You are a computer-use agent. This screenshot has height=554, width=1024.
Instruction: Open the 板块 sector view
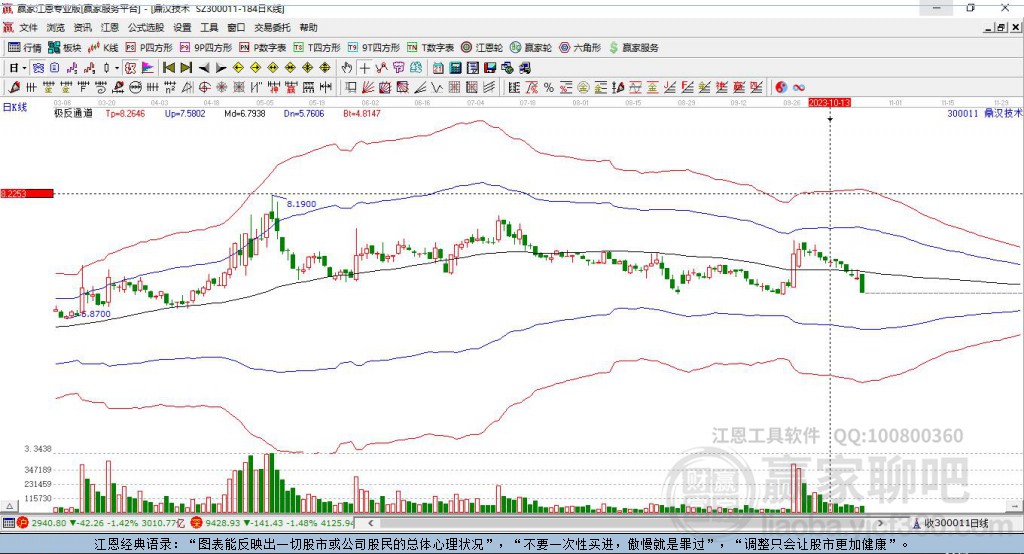[64, 48]
